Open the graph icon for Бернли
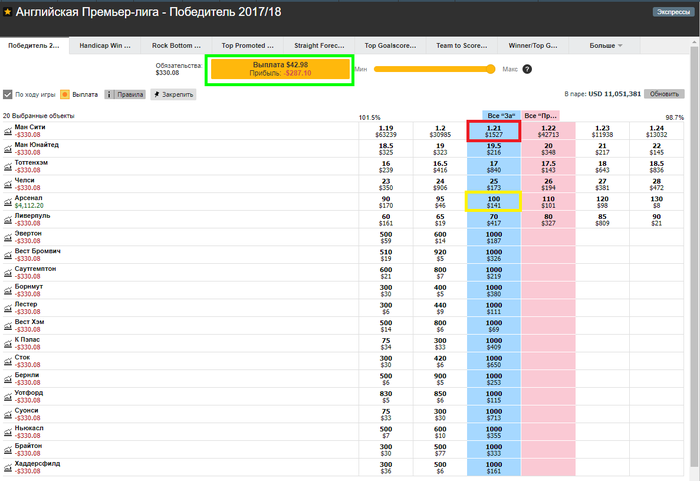The width and height of the screenshot is (700, 481). tap(8, 379)
